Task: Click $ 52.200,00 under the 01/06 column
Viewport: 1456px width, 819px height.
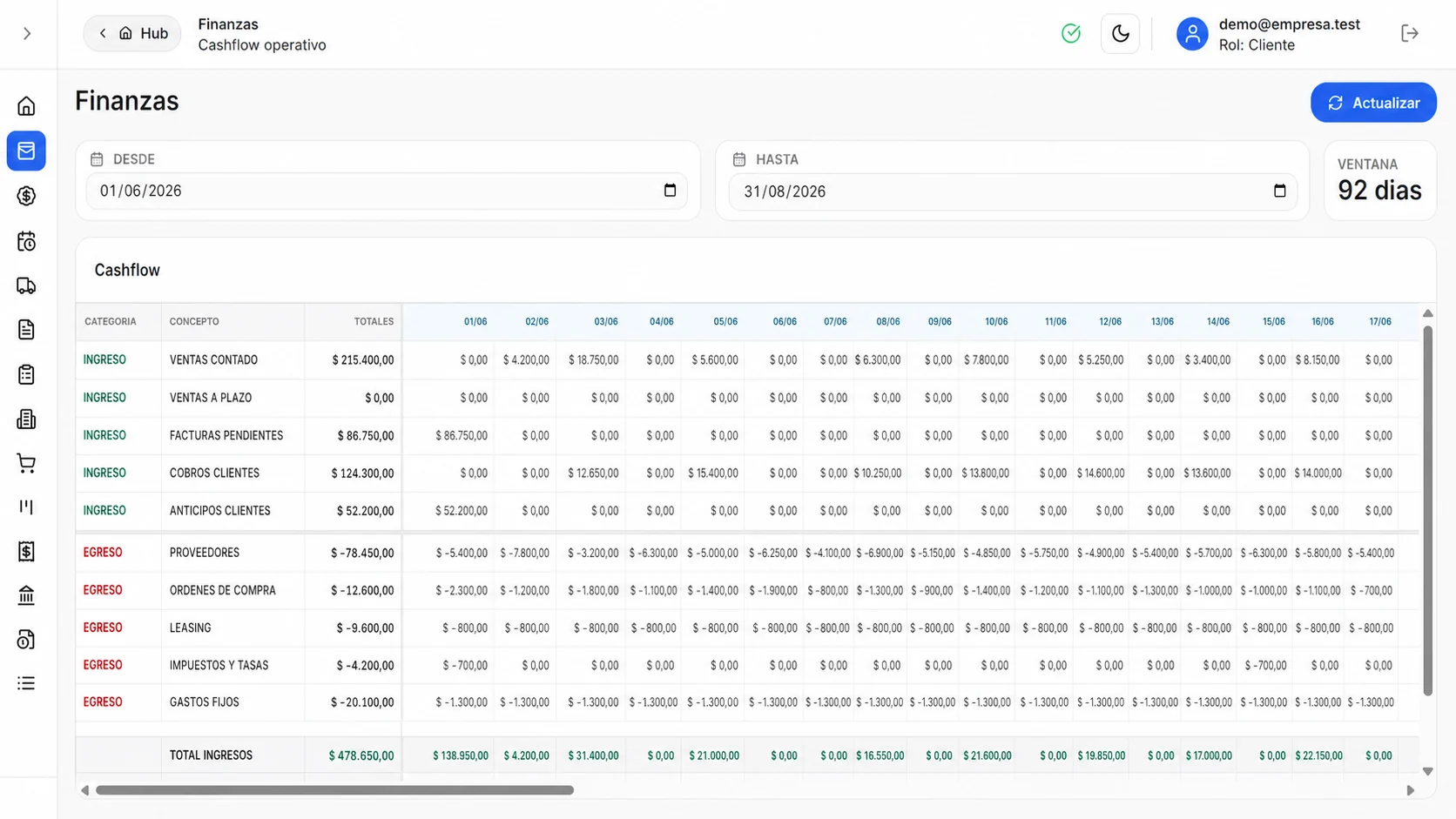Action: (x=462, y=511)
